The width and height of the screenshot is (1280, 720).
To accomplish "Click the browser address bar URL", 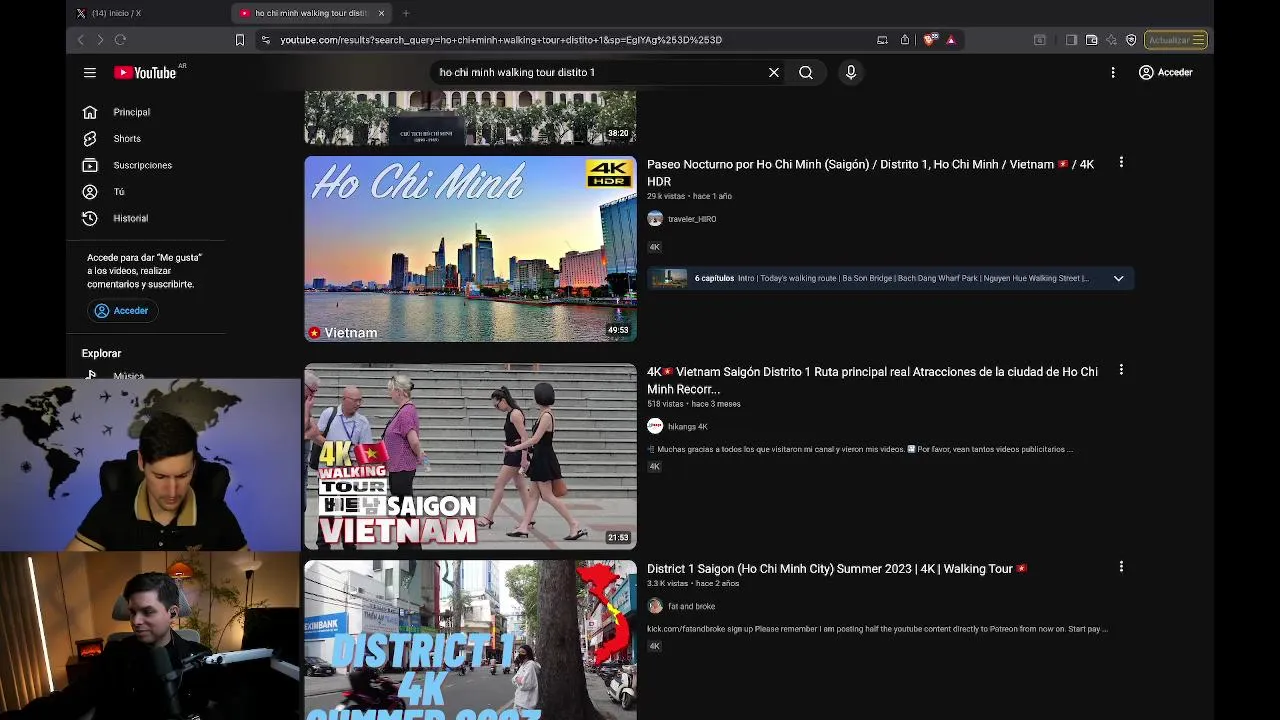I will coord(500,40).
